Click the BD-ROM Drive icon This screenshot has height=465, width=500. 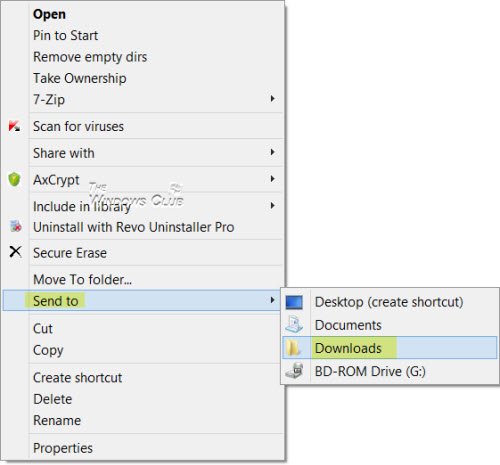coord(294,371)
